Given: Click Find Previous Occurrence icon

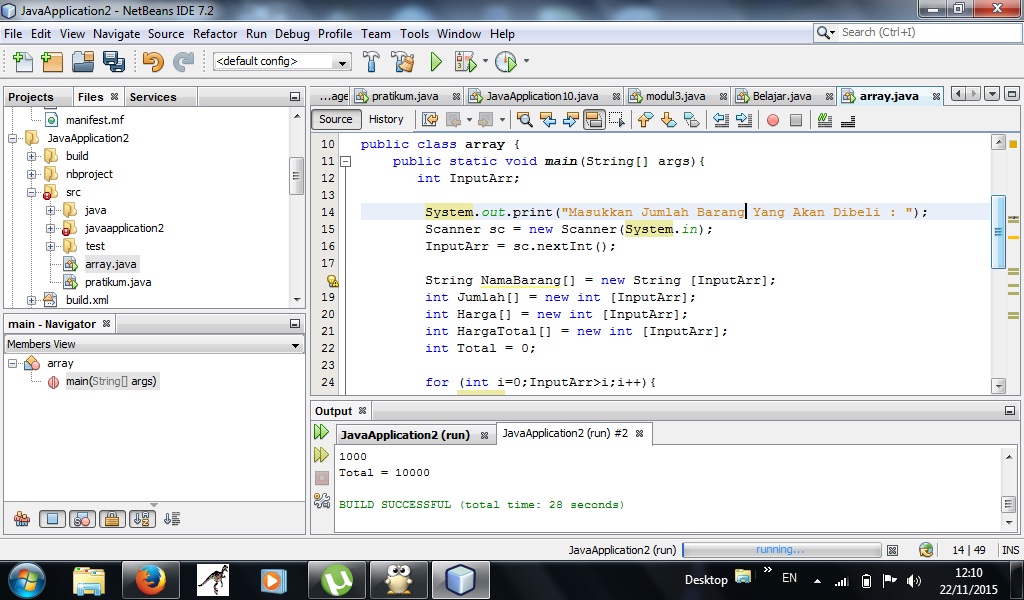Looking at the screenshot, I should [548, 119].
